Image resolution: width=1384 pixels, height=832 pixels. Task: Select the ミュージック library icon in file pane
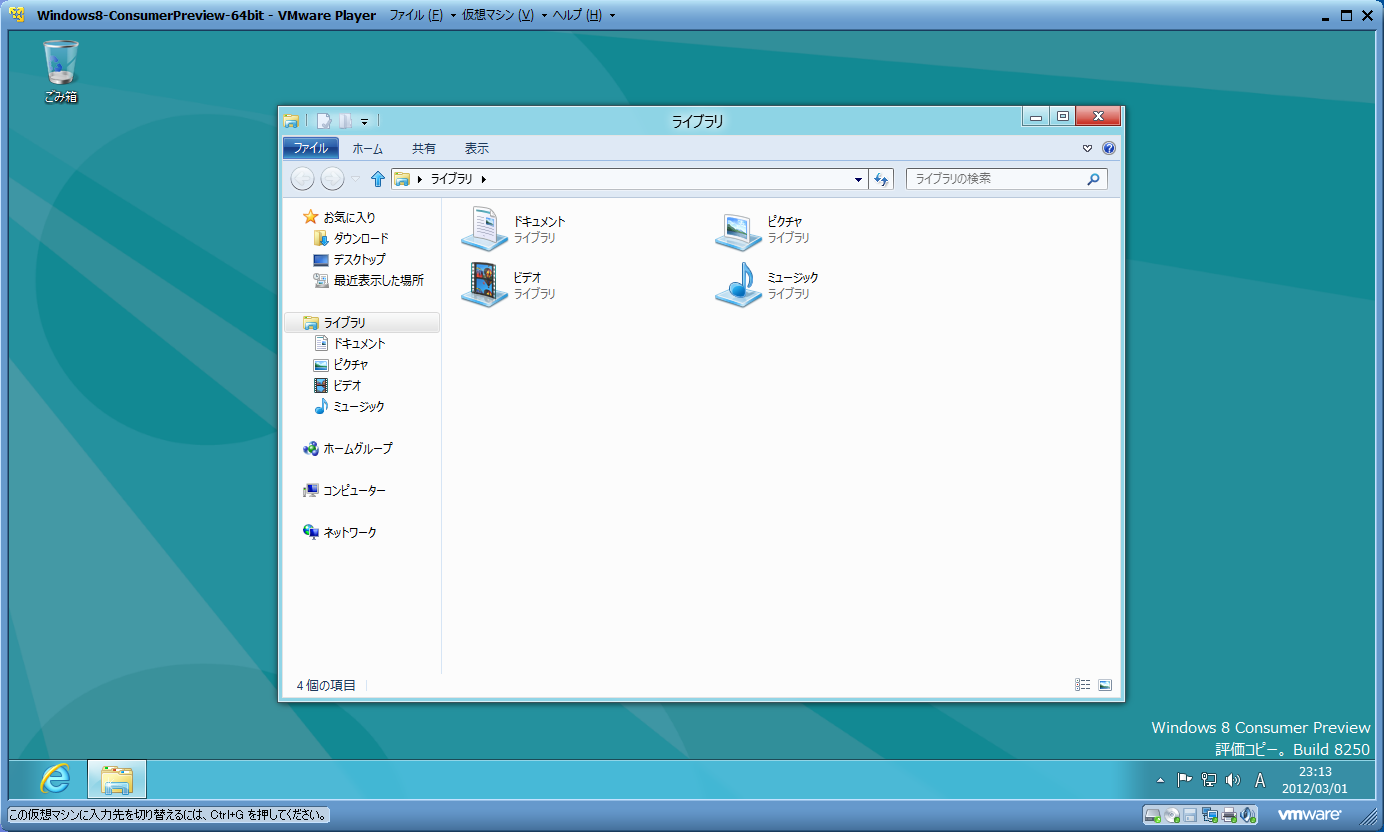[x=739, y=285]
